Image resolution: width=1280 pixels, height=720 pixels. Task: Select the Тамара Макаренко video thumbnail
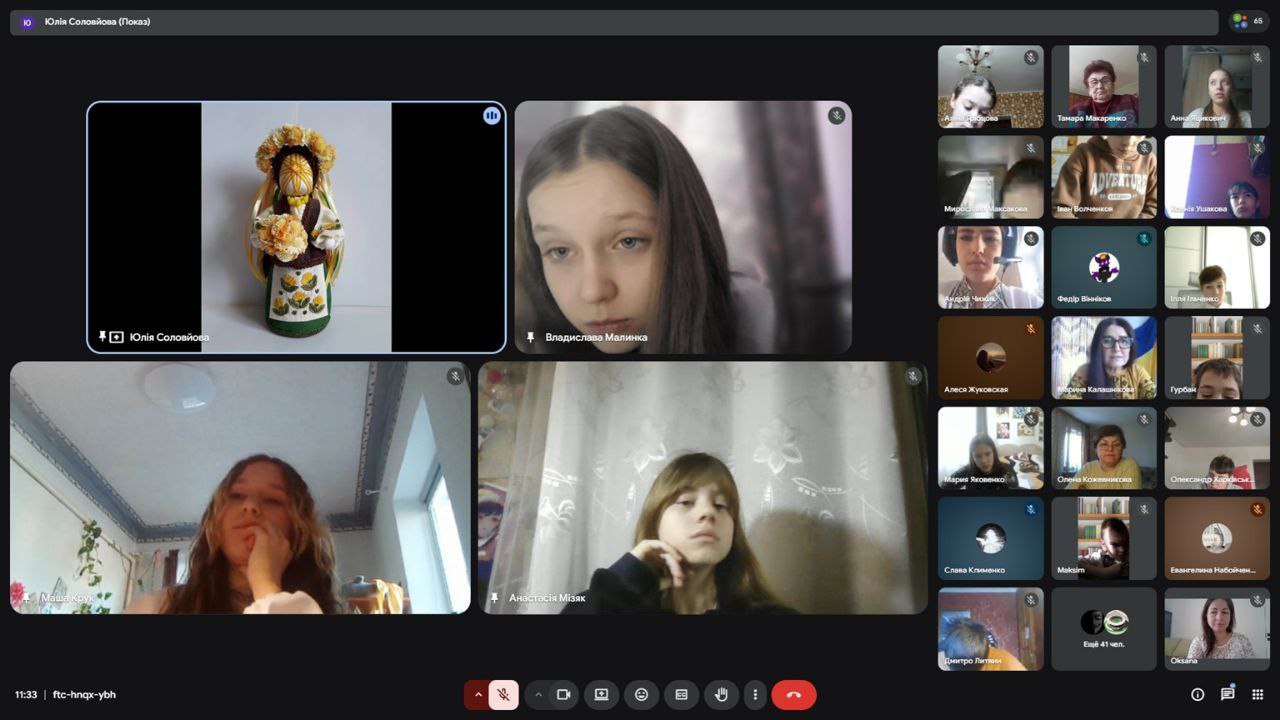pyautogui.click(x=1103, y=86)
